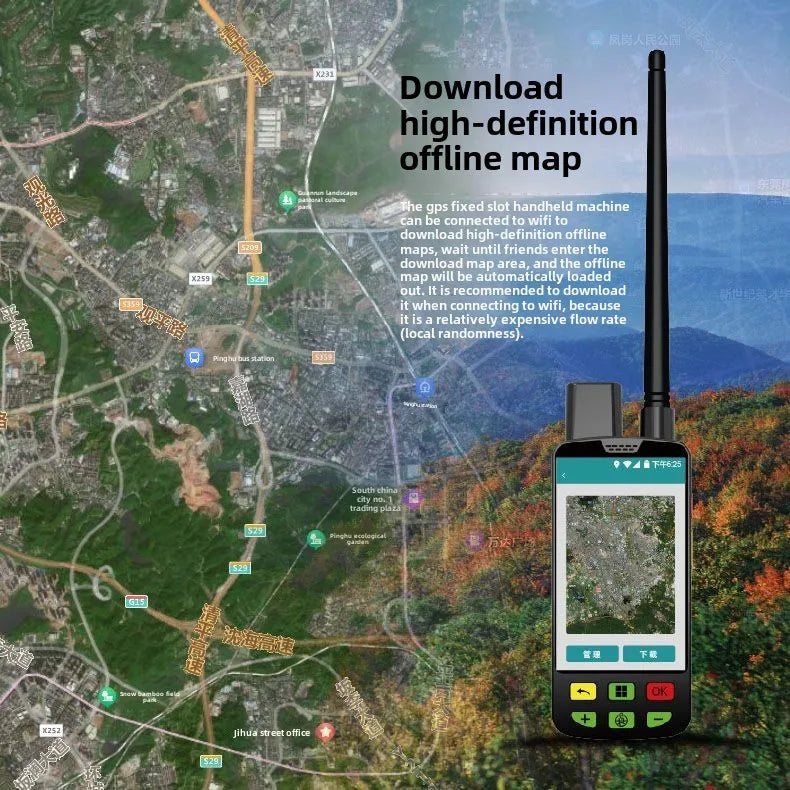Tap the green compass locate key
This screenshot has height=790, width=790.
tap(621, 719)
